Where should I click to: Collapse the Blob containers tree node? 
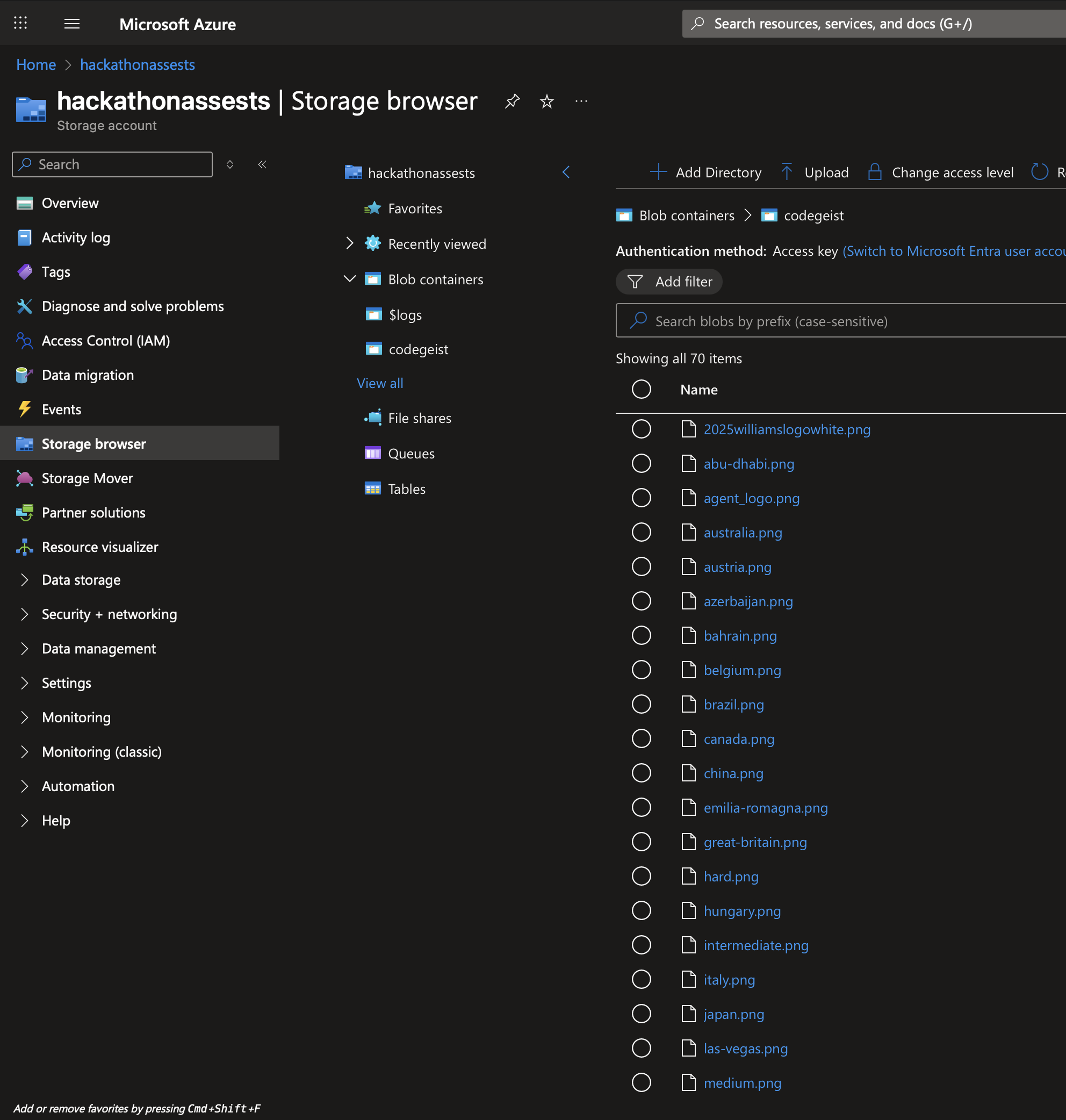(349, 279)
